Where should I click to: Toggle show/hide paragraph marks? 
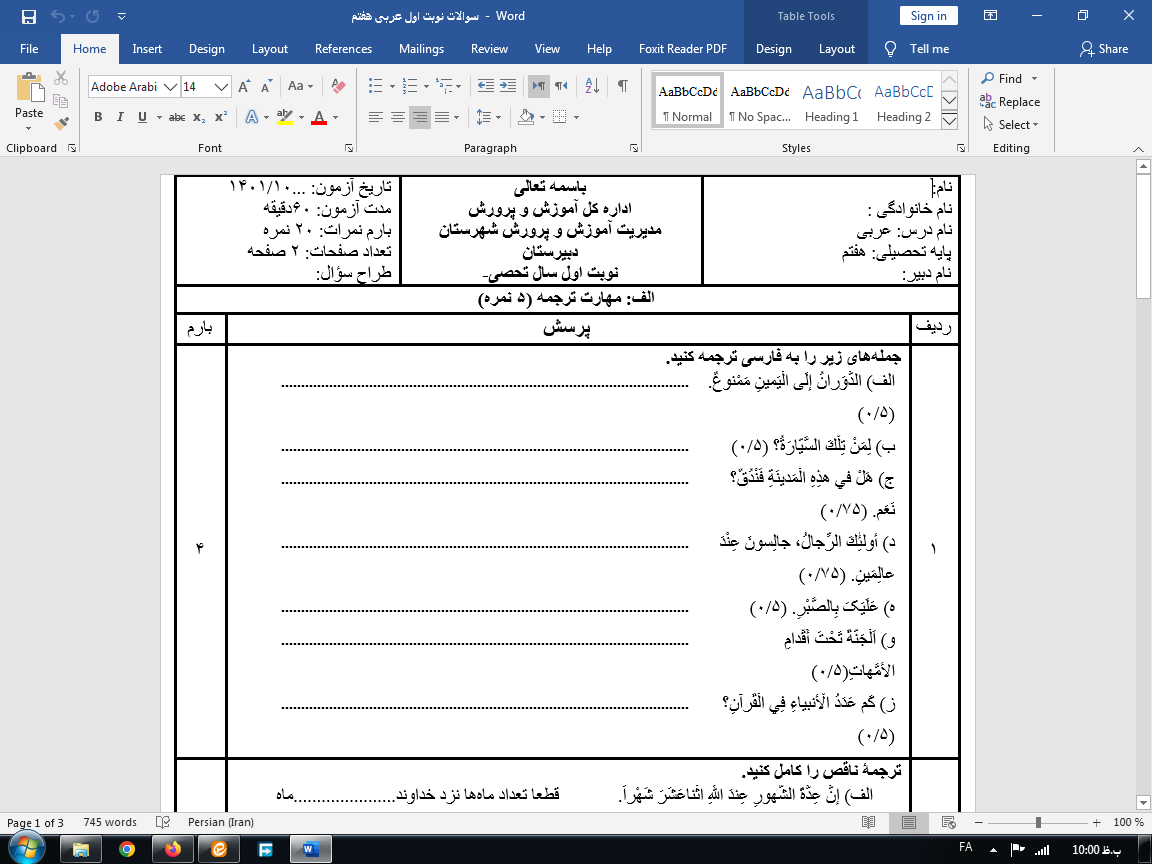(x=623, y=86)
